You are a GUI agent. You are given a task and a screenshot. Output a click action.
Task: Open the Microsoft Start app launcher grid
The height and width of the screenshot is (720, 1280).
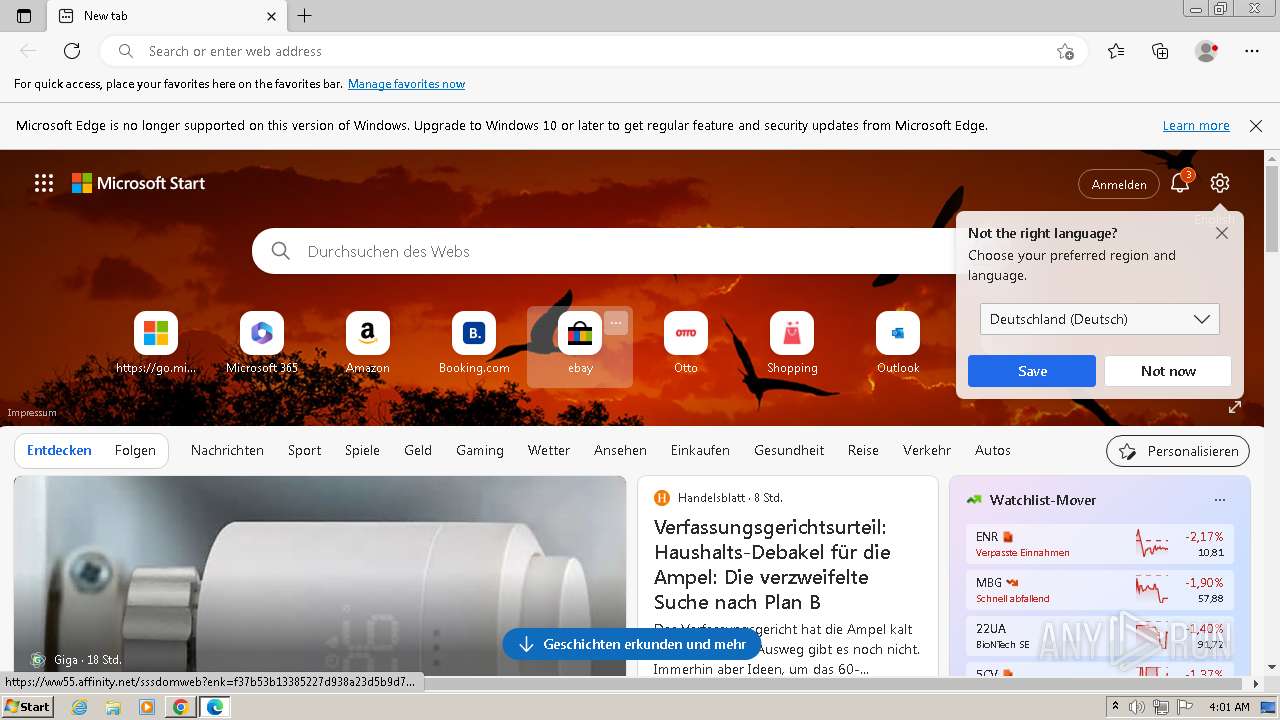pos(44,183)
